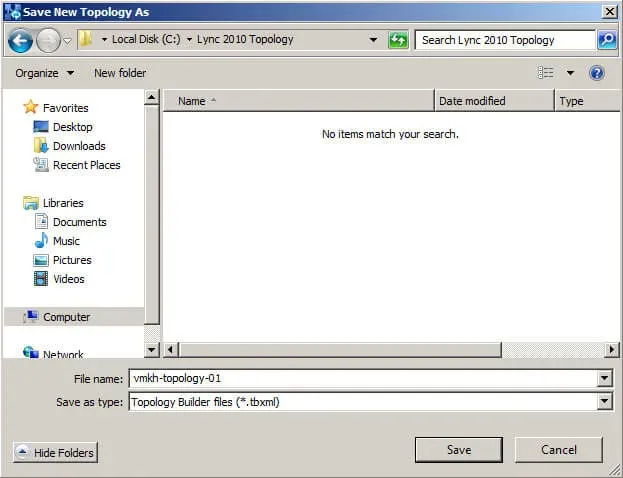Click the Documents library icon
This screenshot has width=623, height=478.
pyautogui.click(x=41, y=221)
